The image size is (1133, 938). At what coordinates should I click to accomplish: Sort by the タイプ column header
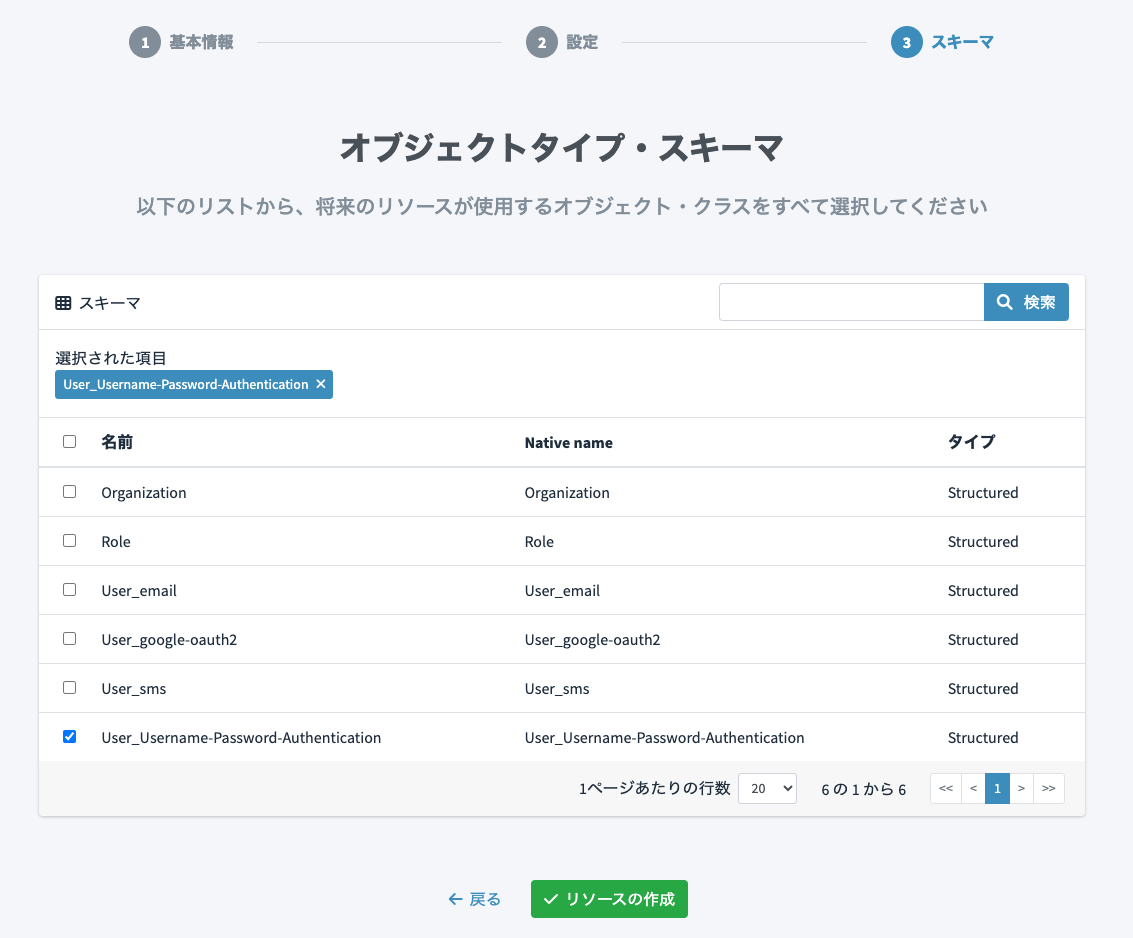pyautogui.click(x=972, y=442)
